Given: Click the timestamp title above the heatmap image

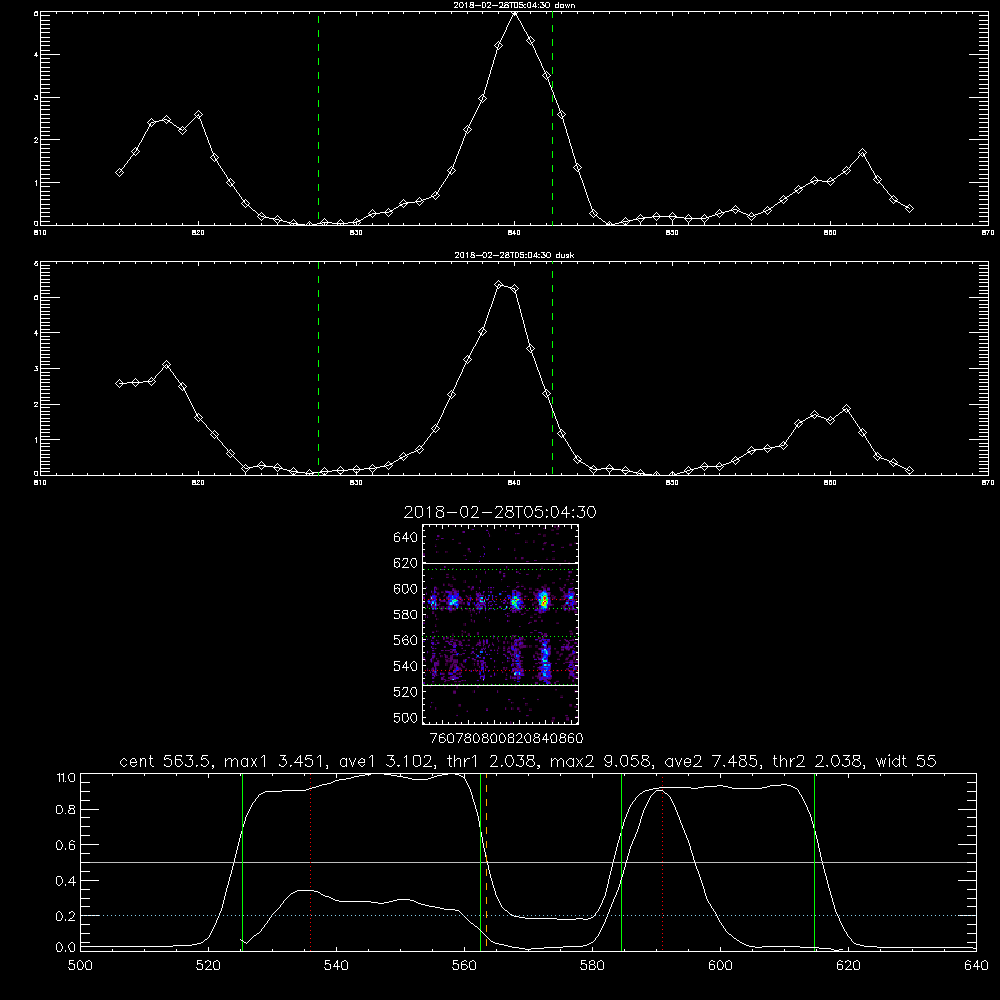Looking at the screenshot, I should click(500, 512).
